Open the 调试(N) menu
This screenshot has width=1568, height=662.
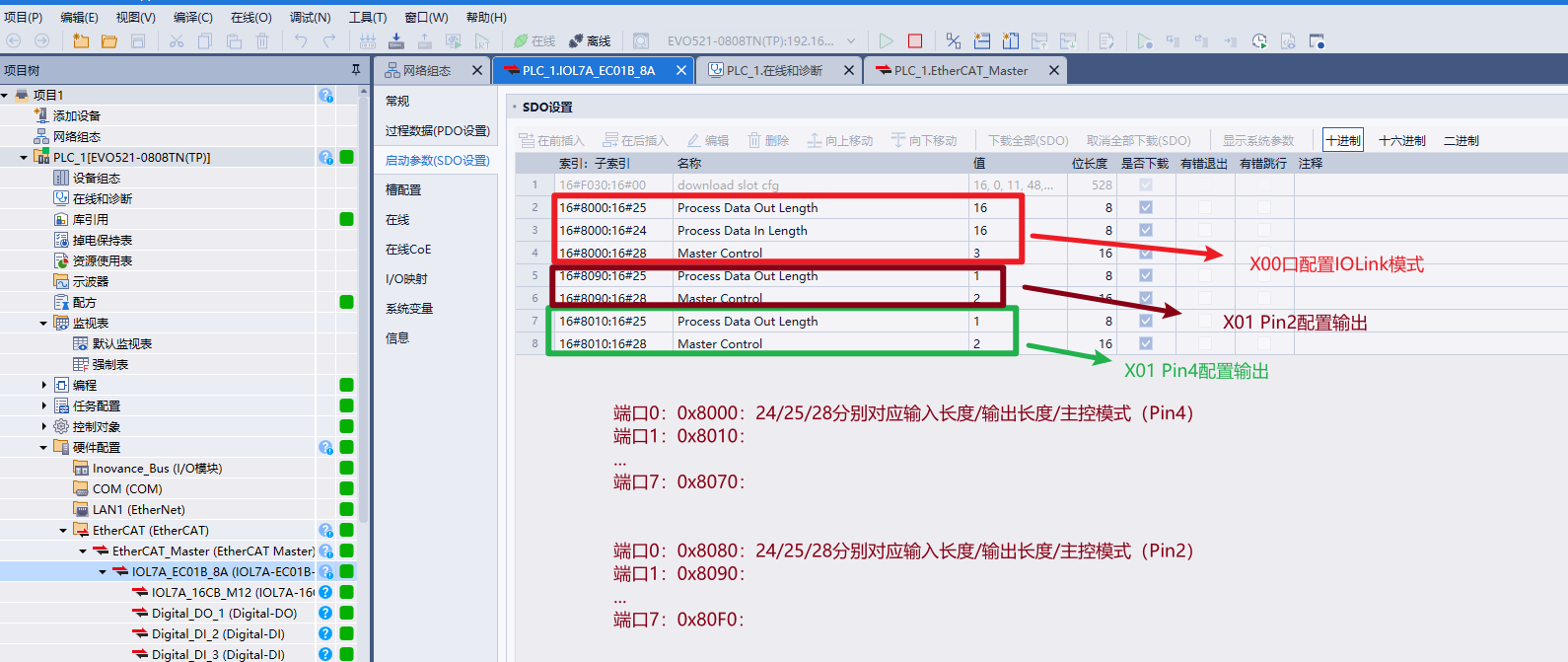310,17
